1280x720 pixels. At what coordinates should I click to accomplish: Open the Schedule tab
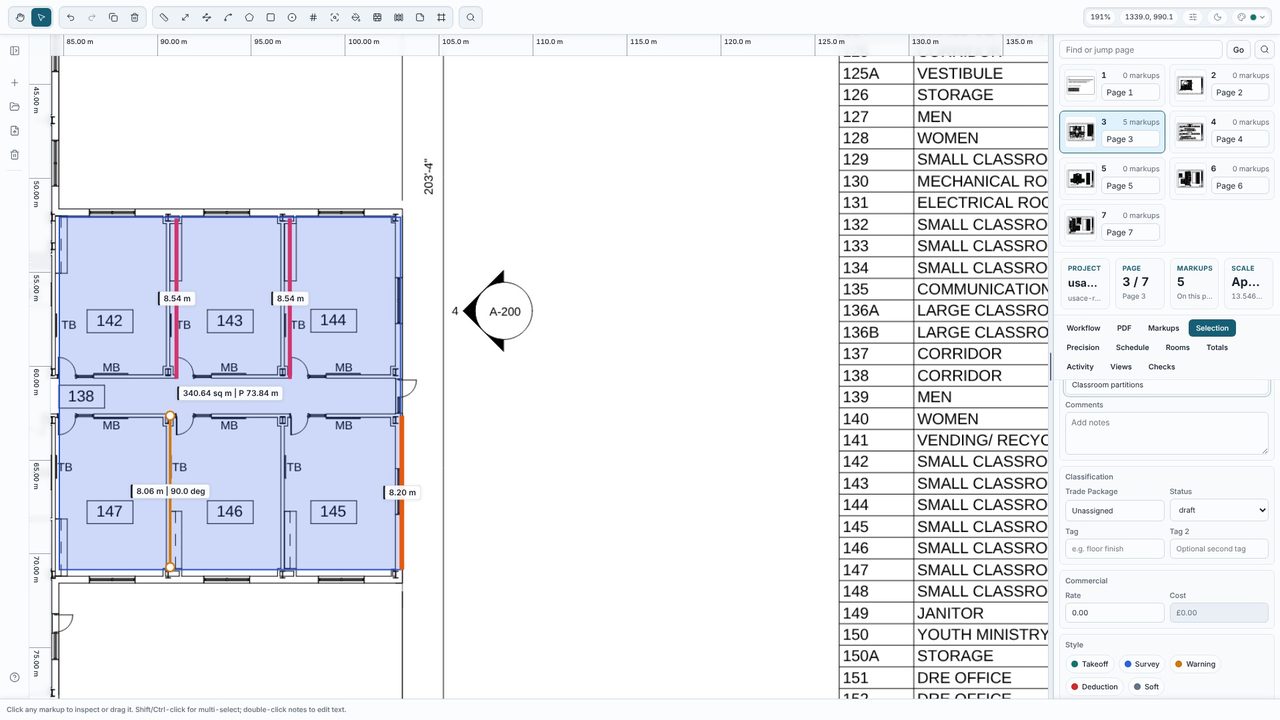coord(1132,348)
